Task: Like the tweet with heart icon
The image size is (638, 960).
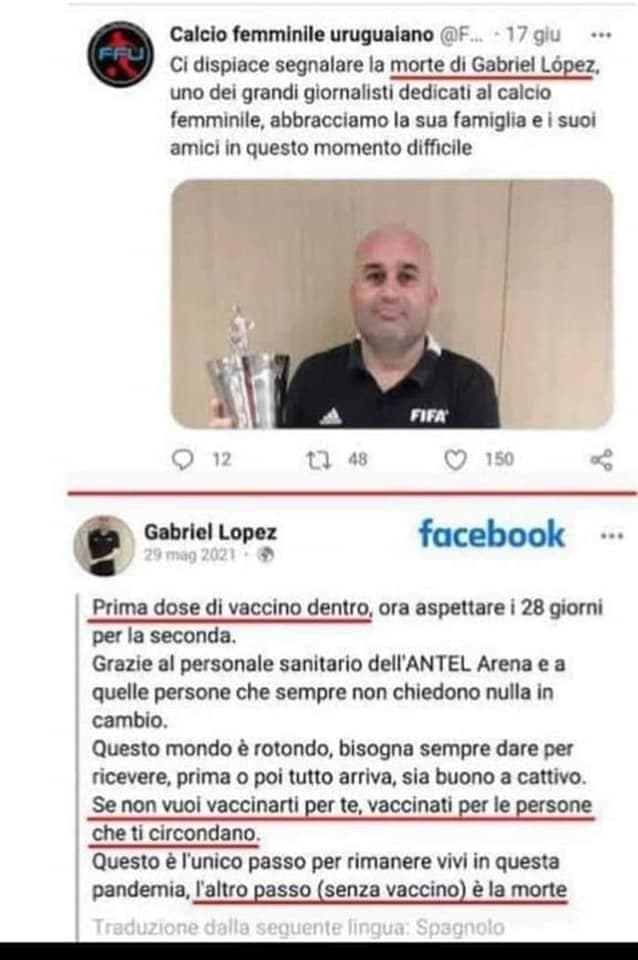Action: coord(455,460)
